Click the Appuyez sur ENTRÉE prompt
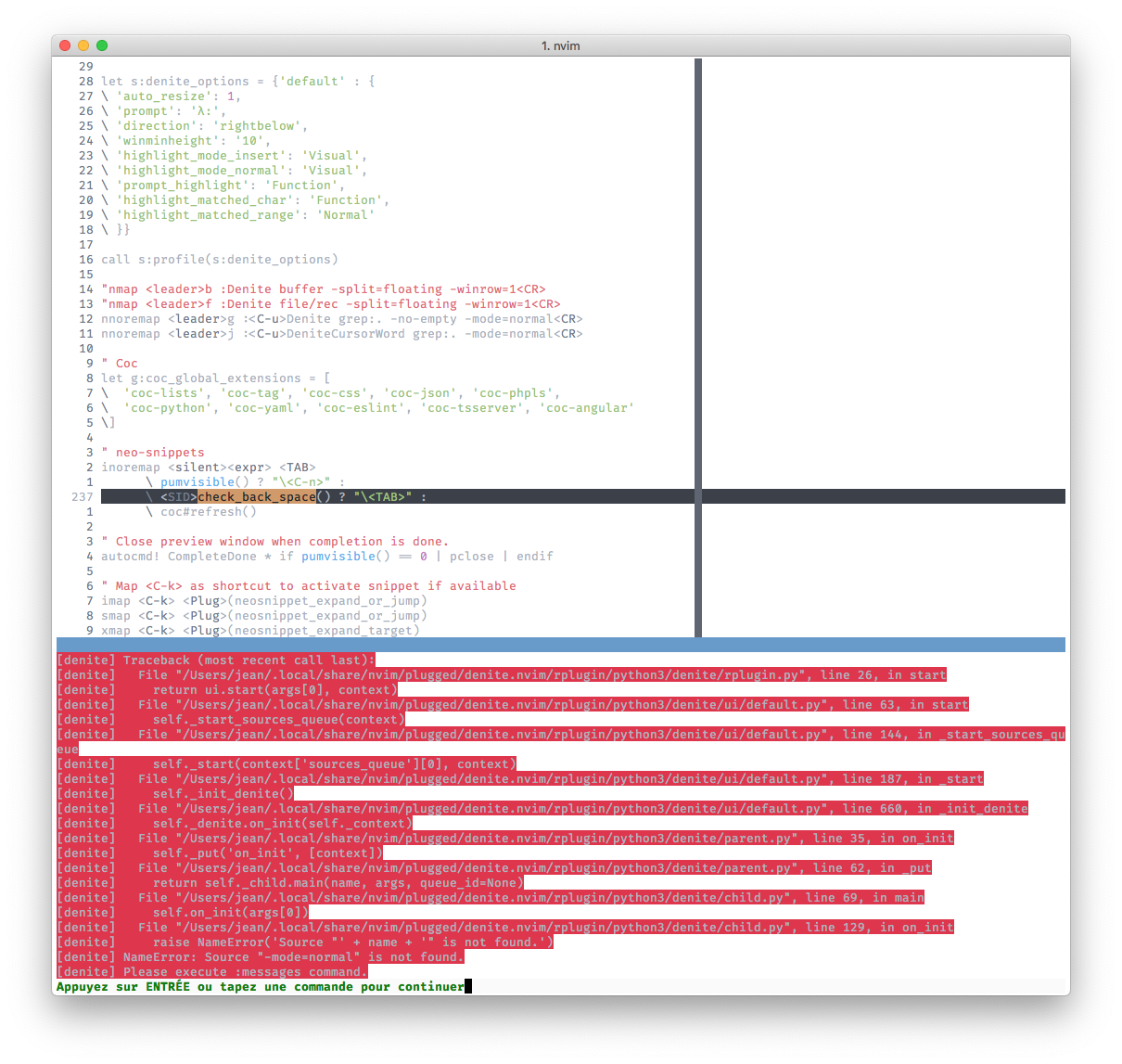The height and width of the screenshot is (1064, 1122). [260, 986]
